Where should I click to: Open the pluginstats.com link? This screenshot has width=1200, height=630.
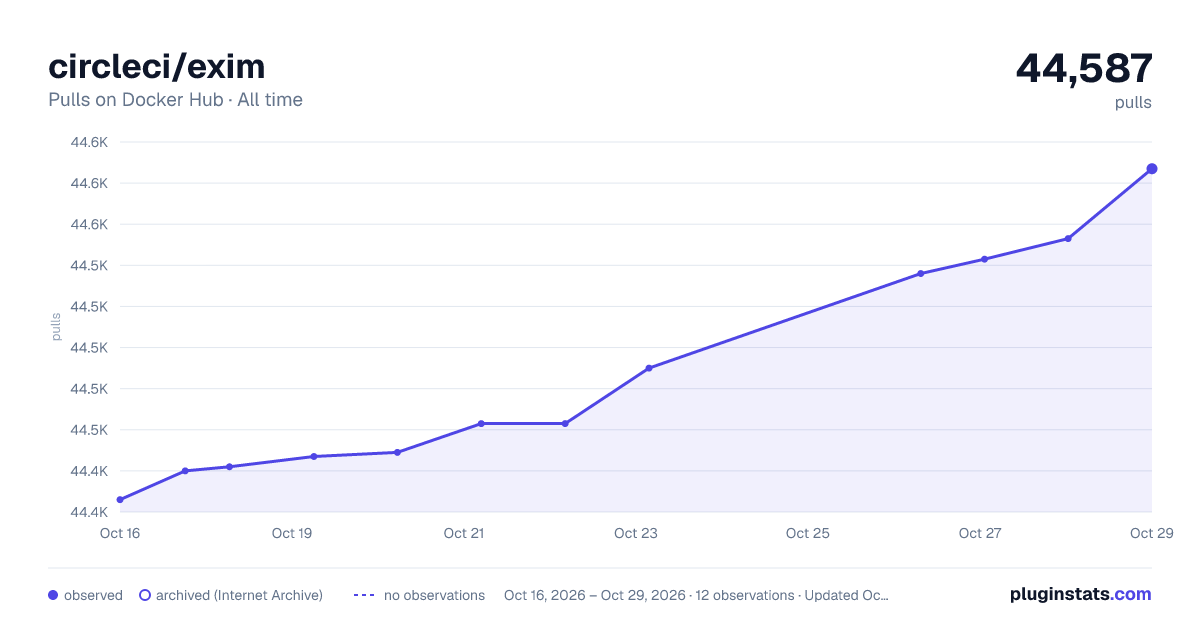(1080, 594)
